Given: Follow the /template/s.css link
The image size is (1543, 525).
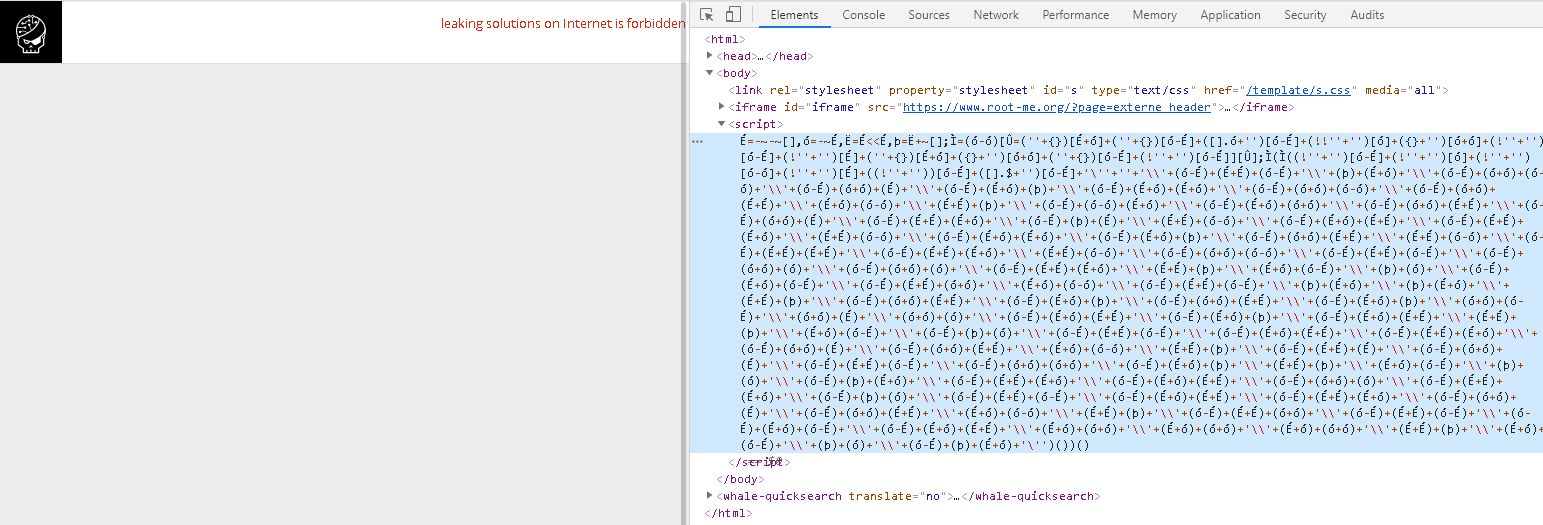Looking at the screenshot, I should pos(1299,90).
